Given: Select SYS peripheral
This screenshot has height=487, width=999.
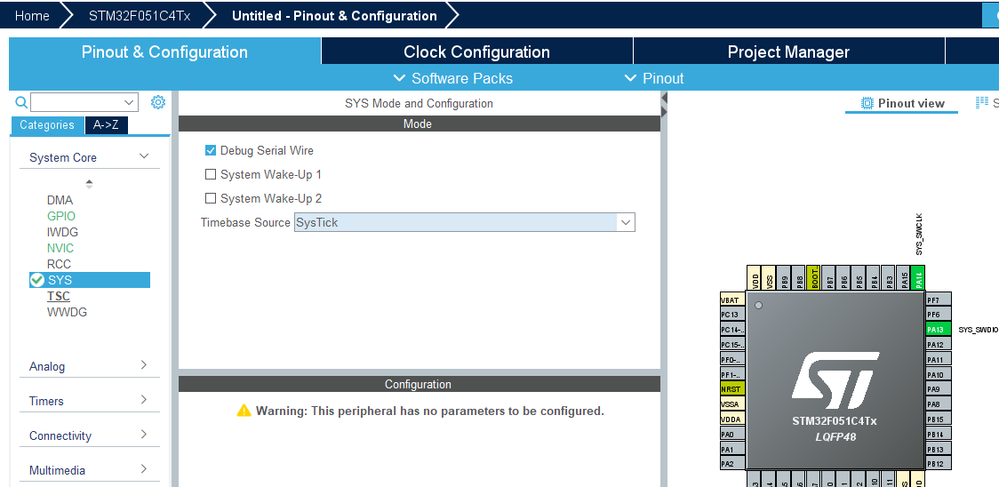Looking at the screenshot, I should click(x=90, y=280).
